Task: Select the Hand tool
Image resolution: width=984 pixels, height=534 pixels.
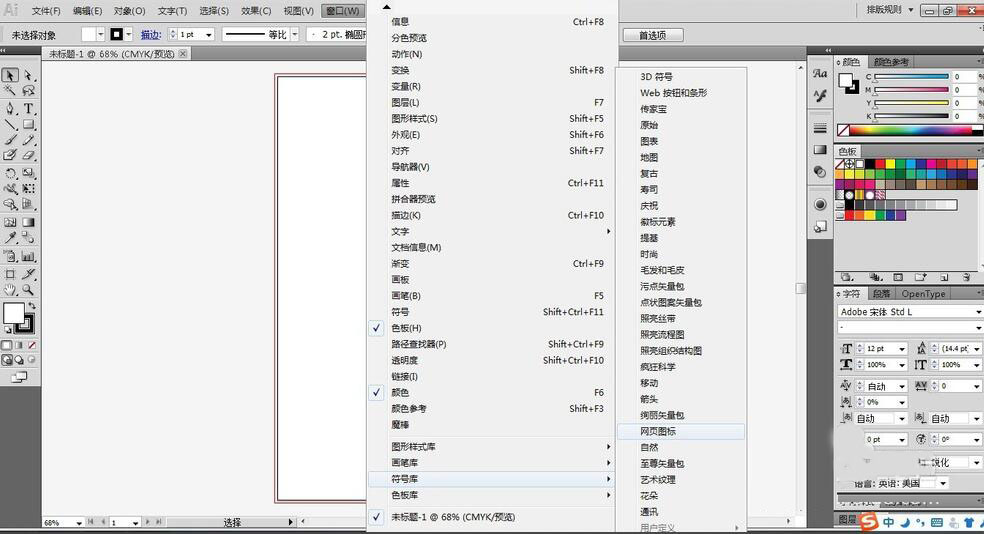Action: click(x=10, y=290)
